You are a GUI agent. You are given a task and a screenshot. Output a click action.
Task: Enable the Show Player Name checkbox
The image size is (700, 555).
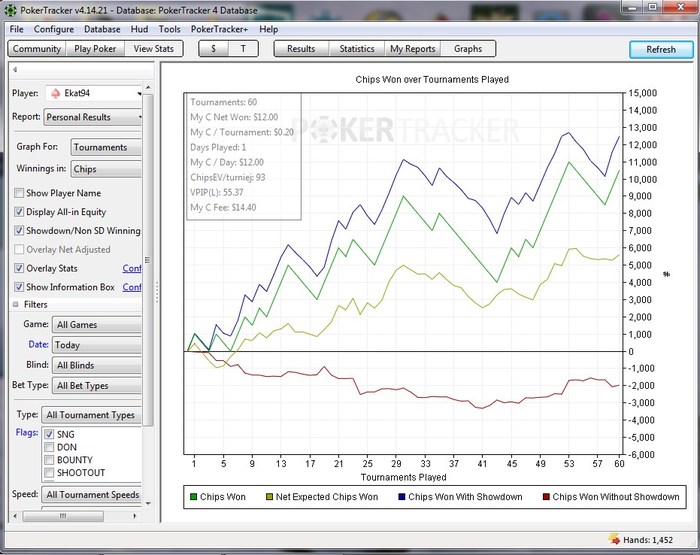click(x=19, y=193)
